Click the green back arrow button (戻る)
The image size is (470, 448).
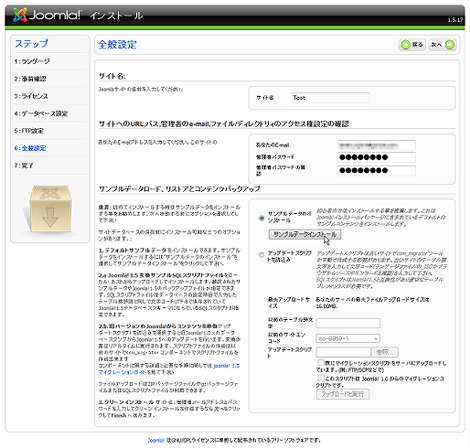pyautogui.click(x=412, y=44)
